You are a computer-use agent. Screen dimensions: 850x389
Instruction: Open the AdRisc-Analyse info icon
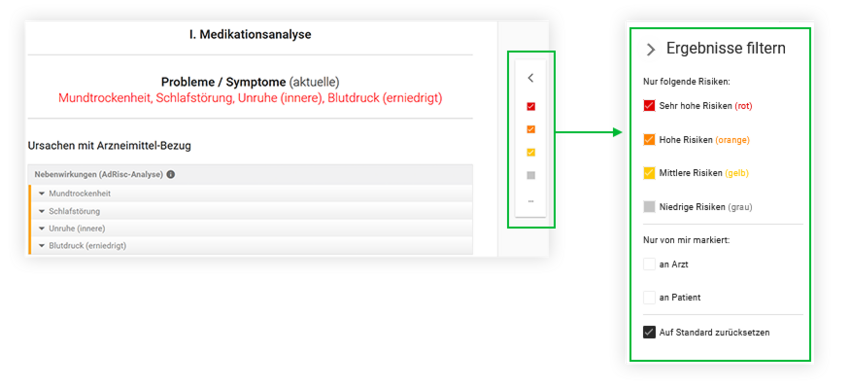(x=170, y=175)
